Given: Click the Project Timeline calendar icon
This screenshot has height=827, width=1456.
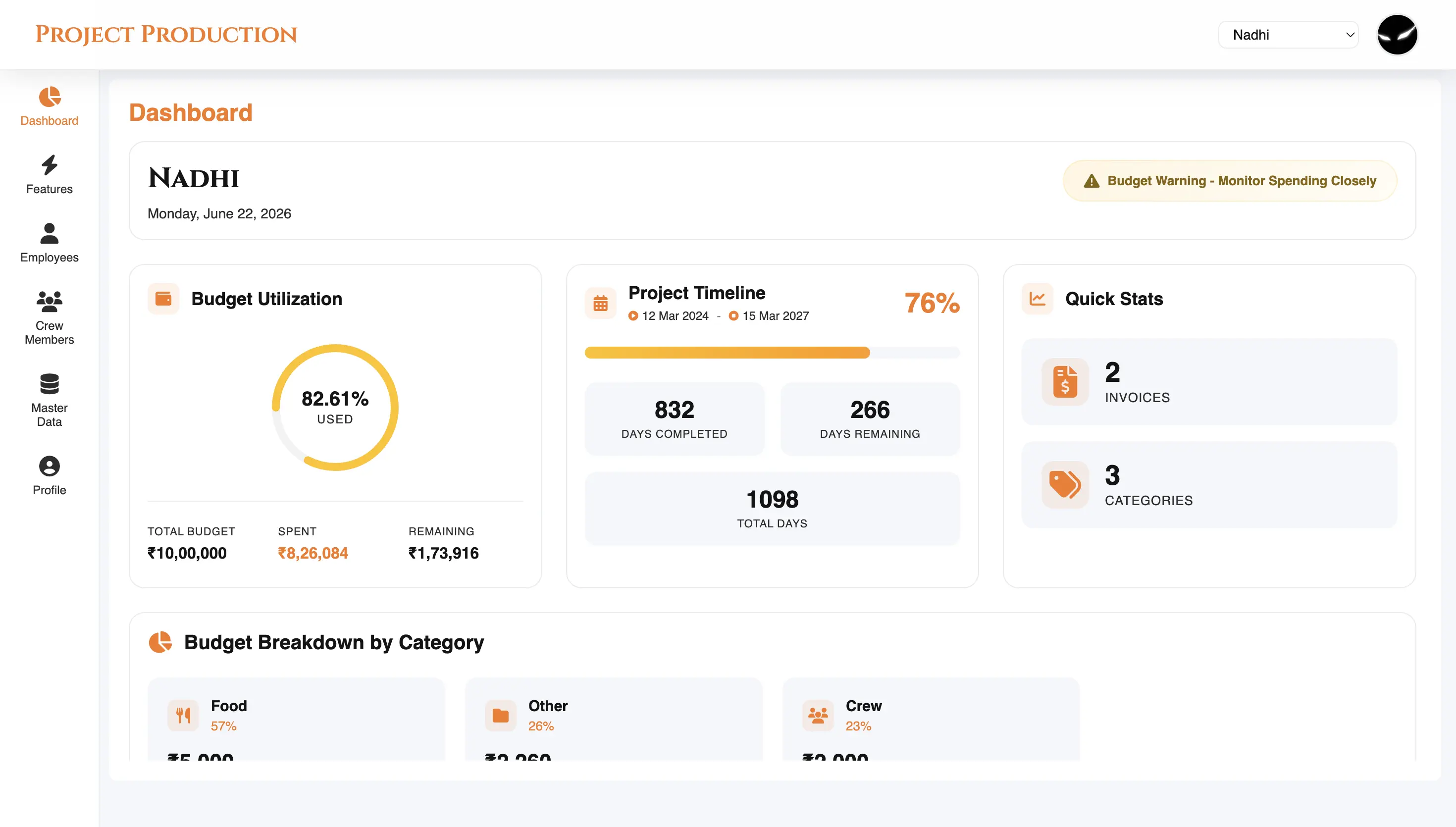Looking at the screenshot, I should (x=600, y=303).
